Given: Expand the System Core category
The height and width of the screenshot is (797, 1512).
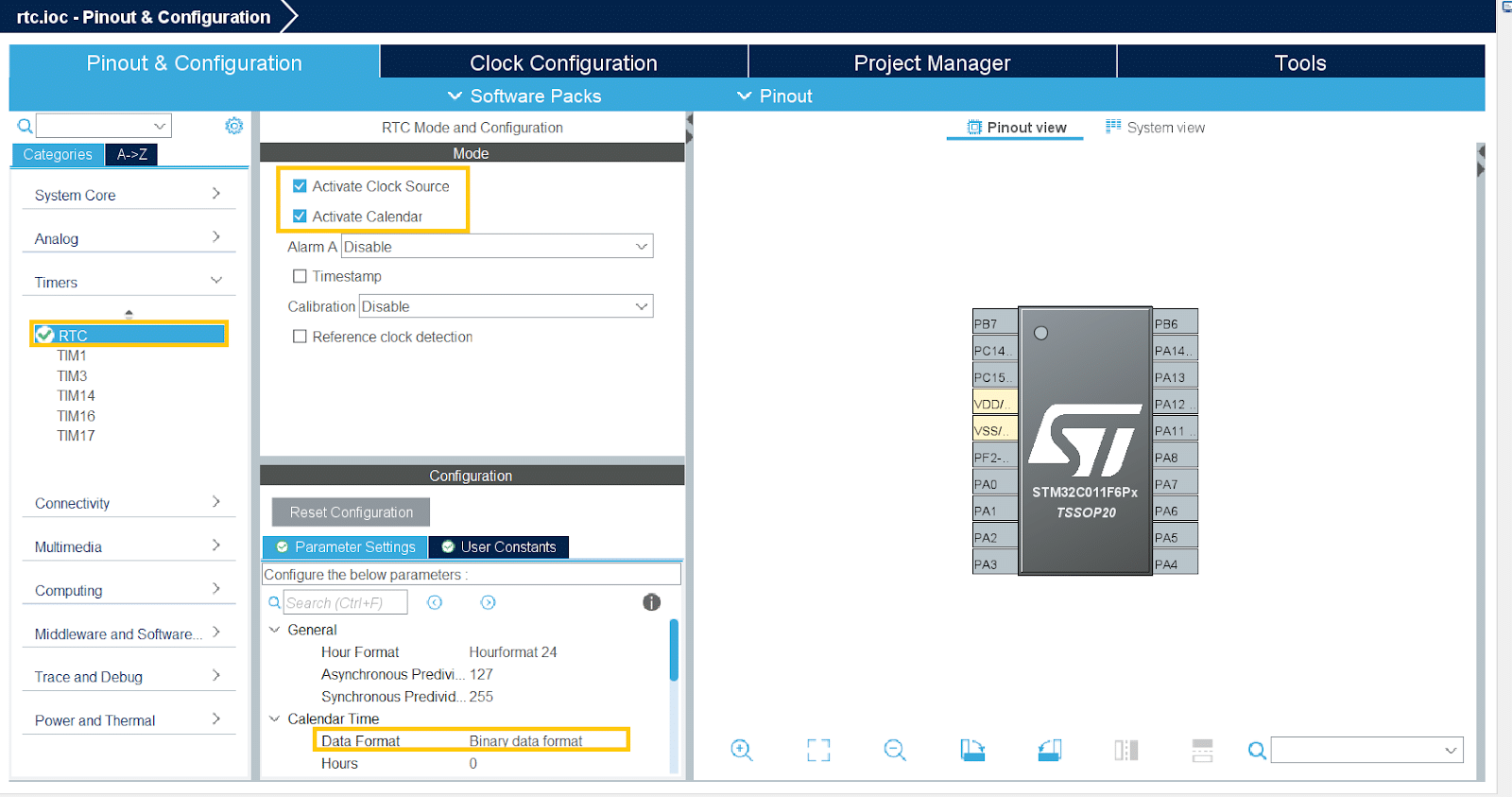Looking at the screenshot, I should pos(128,195).
